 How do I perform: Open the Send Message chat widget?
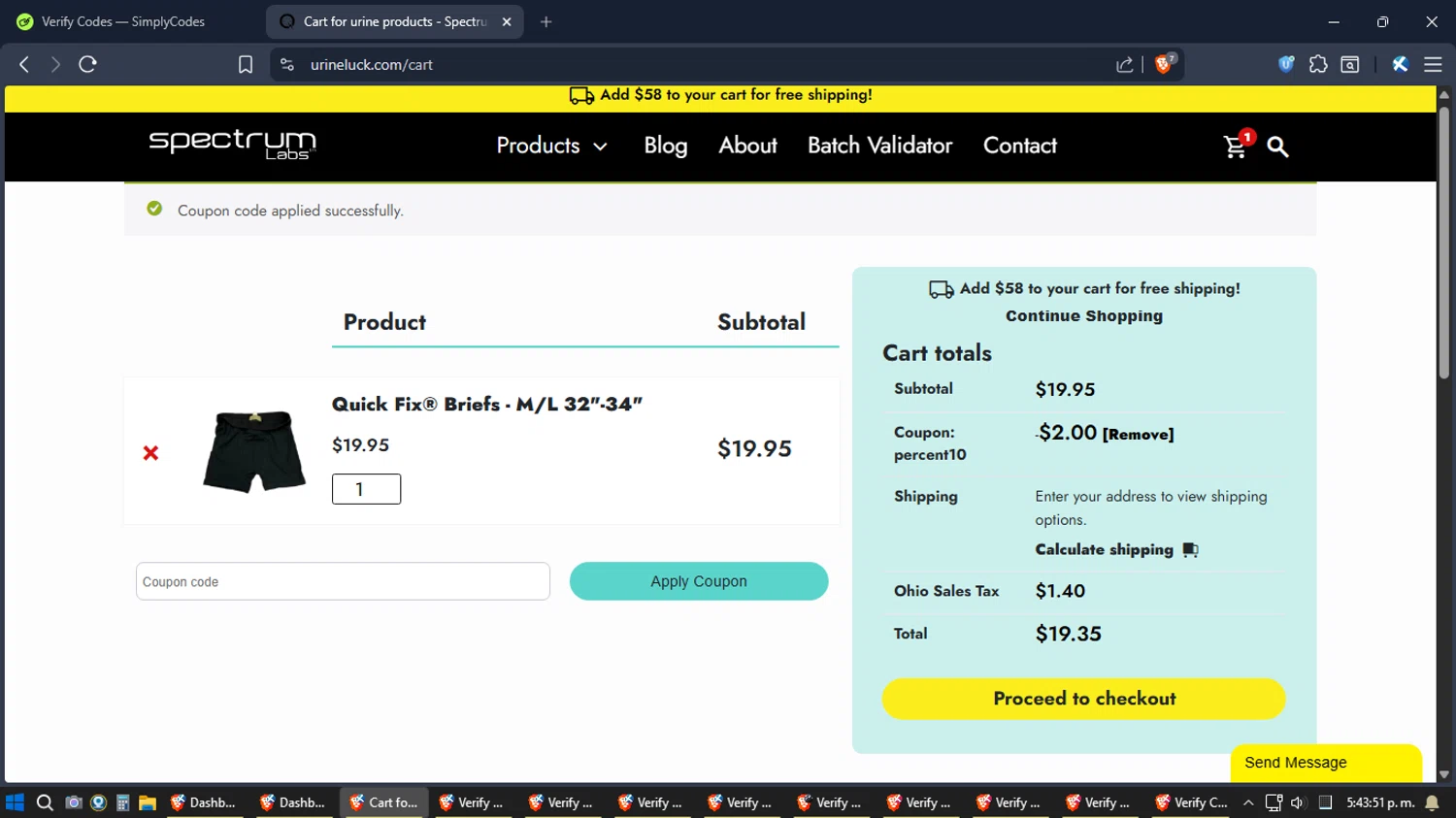[x=1326, y=763]
